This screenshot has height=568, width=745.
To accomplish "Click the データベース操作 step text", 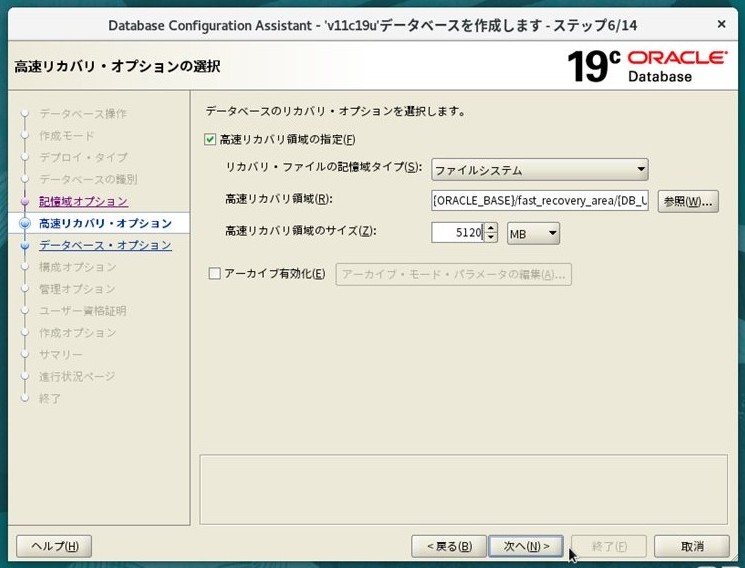I will click(x=83, y=114).
